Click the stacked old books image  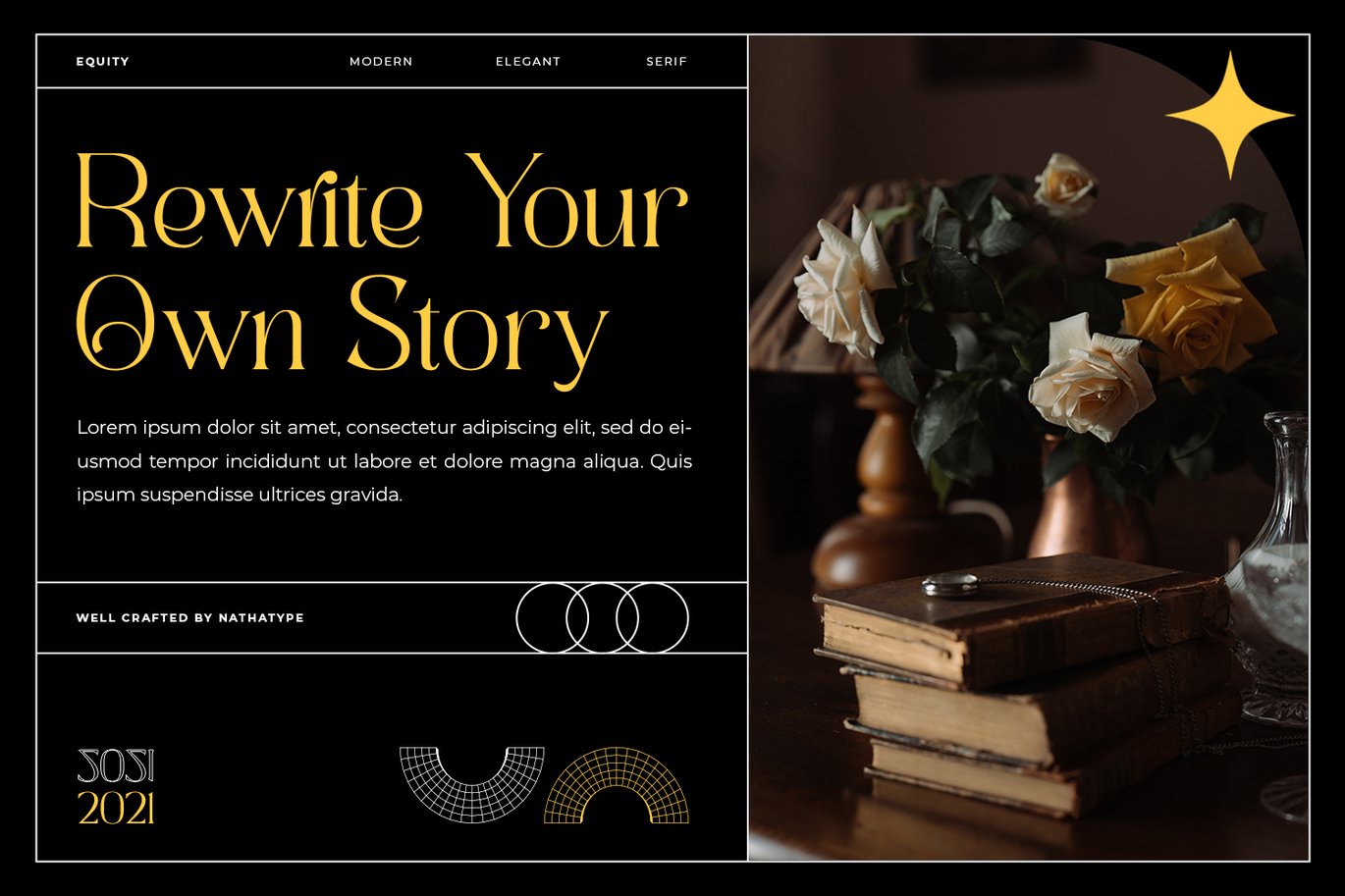pos(1026,682)
